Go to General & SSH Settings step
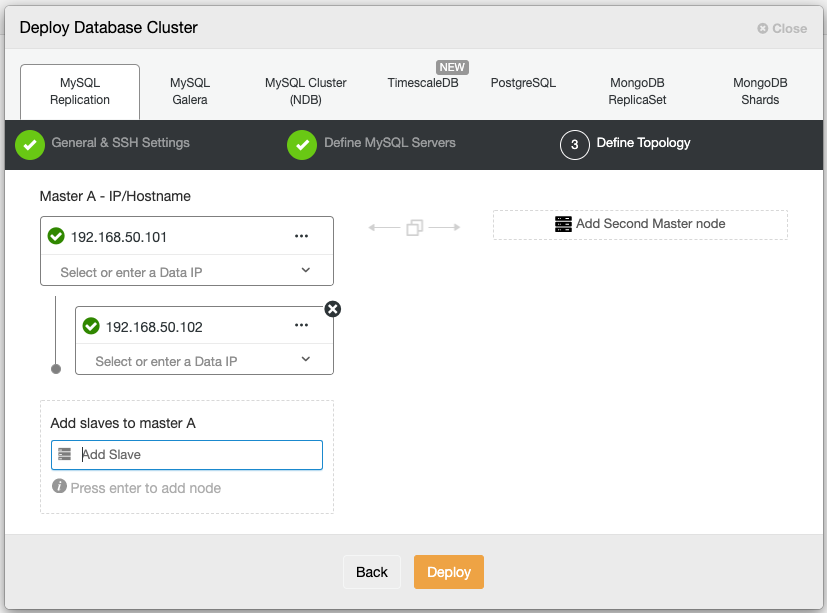The width and height of the screenshot is (827, 613). pos(120,143)
